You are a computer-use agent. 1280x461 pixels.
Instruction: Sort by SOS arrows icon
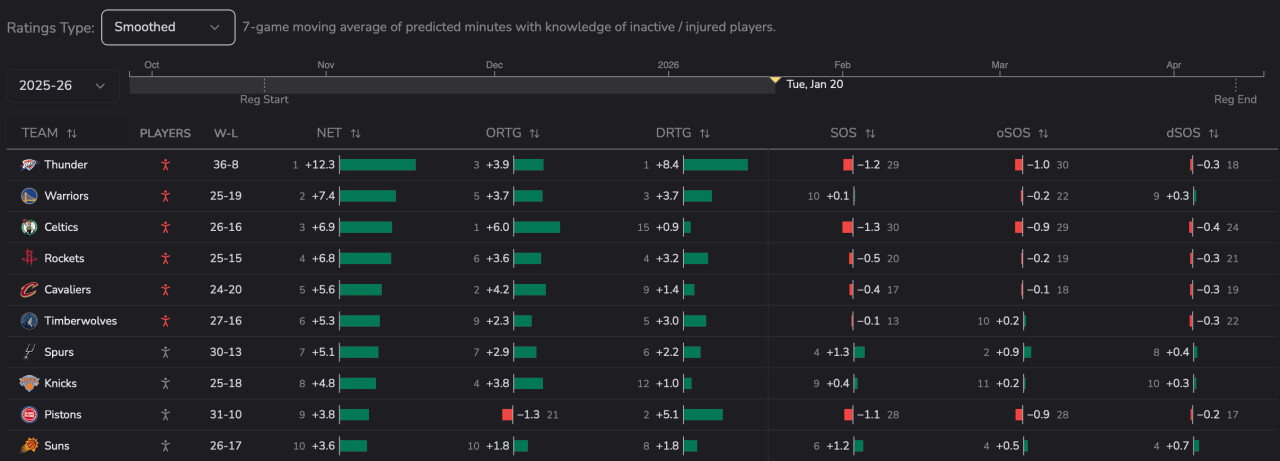(870, 133)
